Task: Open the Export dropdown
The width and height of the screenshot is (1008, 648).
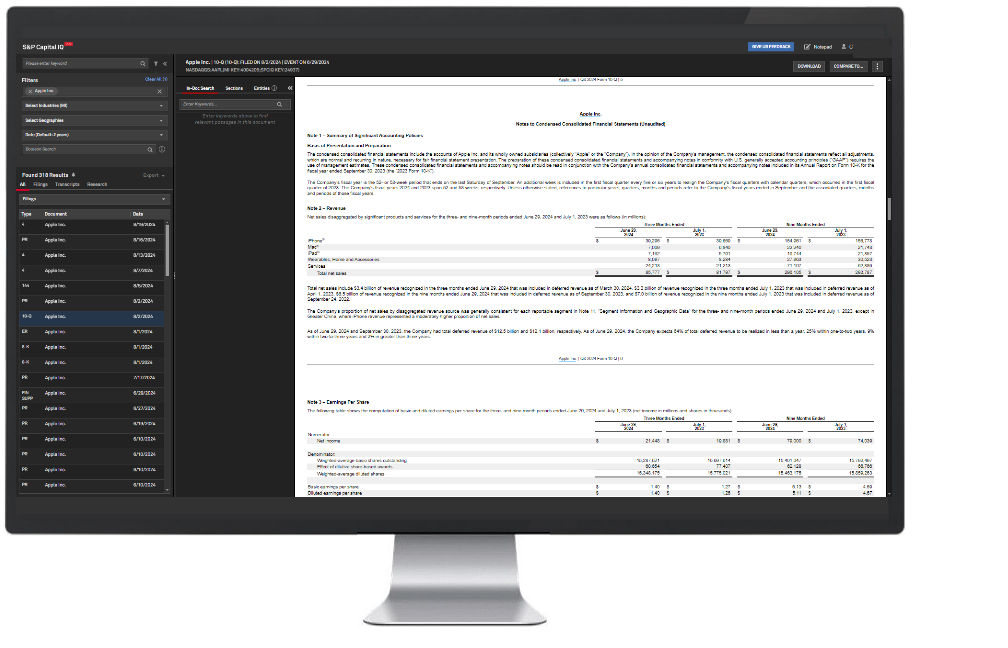Action: click(154, 176)
